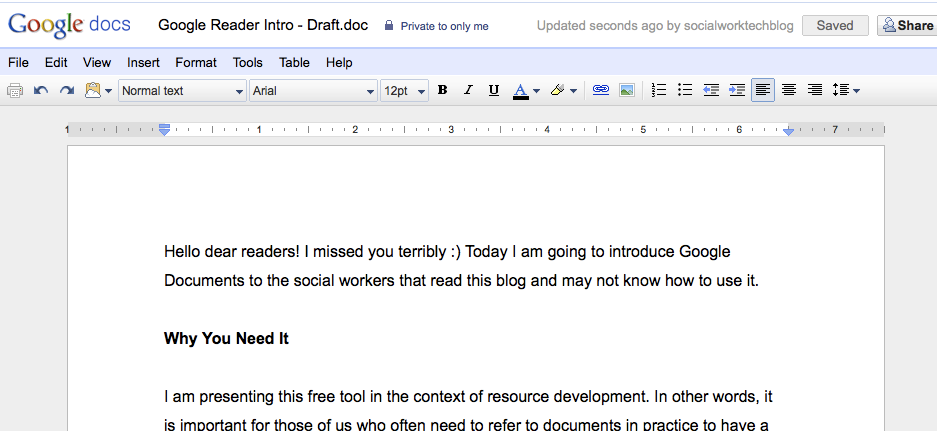Click the lock icon next to the privacy setting
The image size is (937, 431).
click(x=389, y=26)
